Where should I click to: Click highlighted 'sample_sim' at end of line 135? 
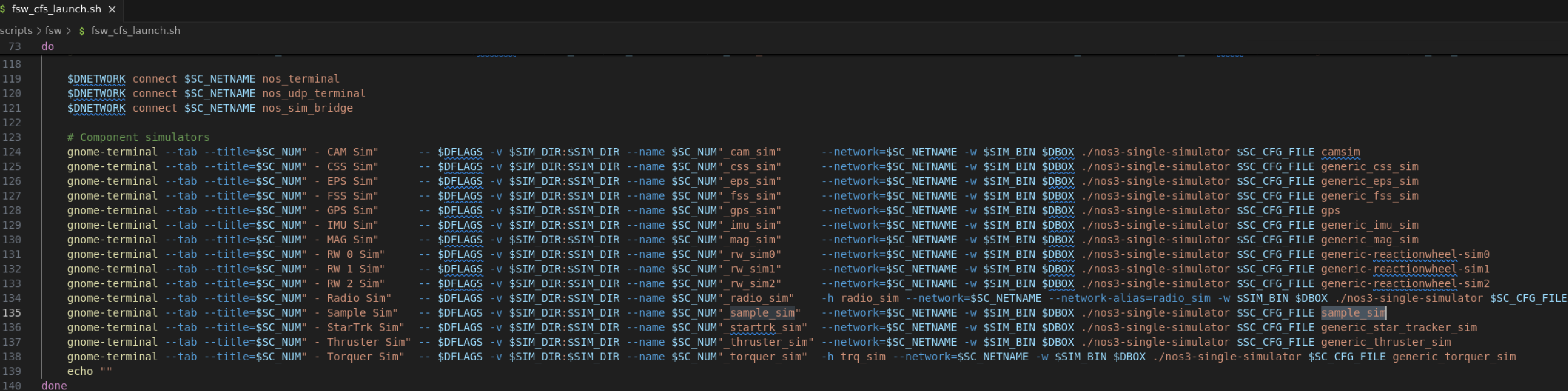pos(1353,313)
